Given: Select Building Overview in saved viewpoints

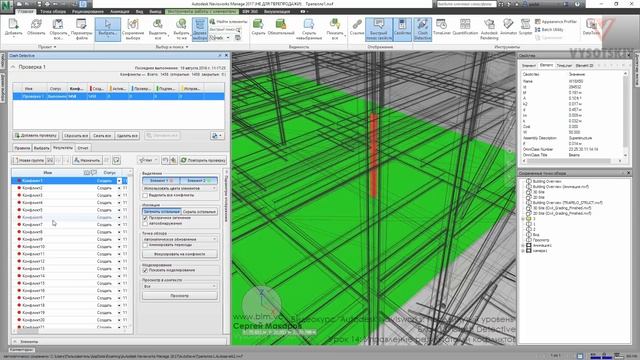Looking at the screenshot, I should pyautogui.click(x=547, y=181).
